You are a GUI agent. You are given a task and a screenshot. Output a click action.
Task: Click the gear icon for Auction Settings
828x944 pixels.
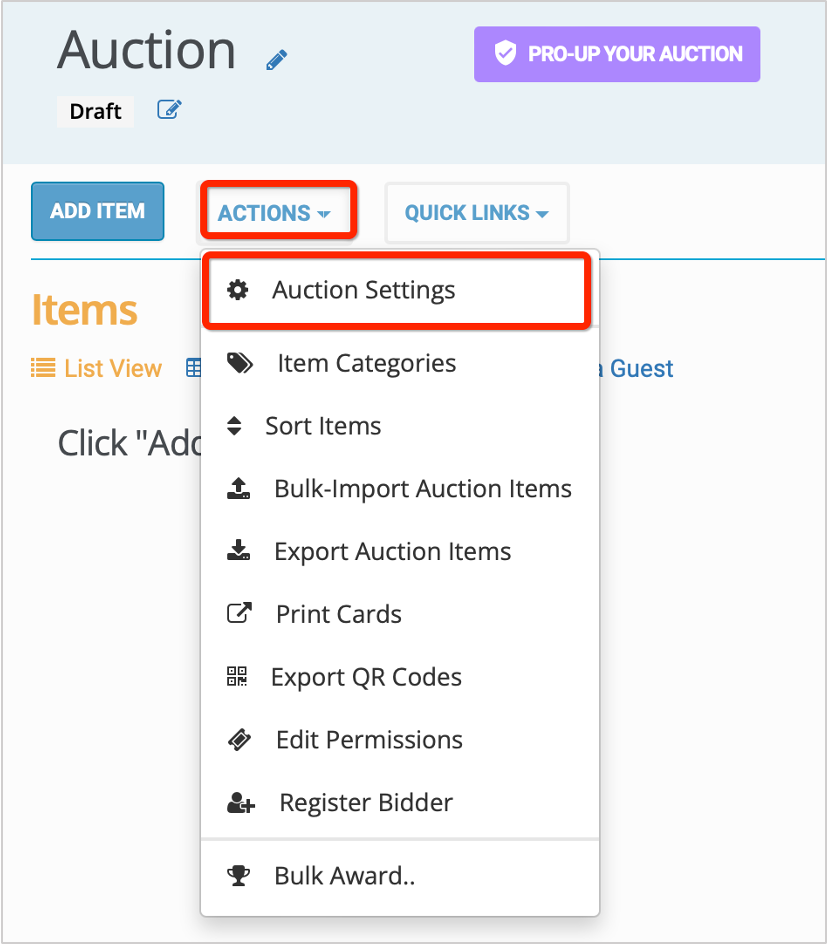[238, 290]
